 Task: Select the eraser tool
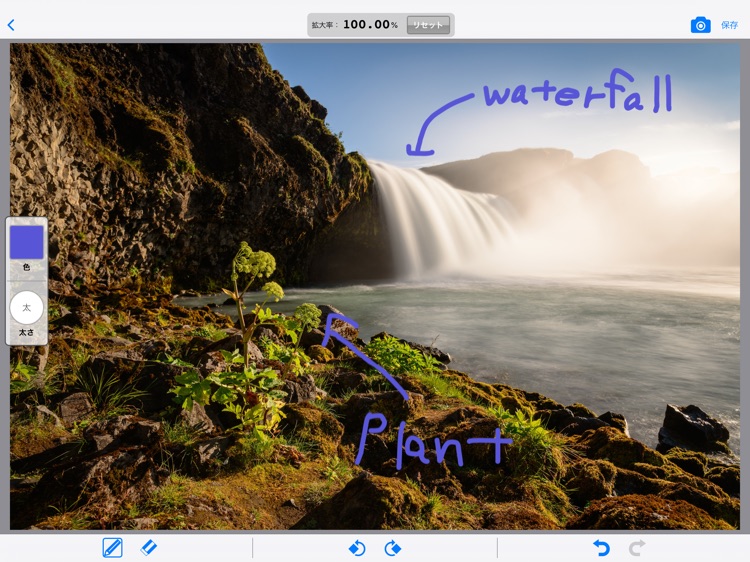(149, 548)
